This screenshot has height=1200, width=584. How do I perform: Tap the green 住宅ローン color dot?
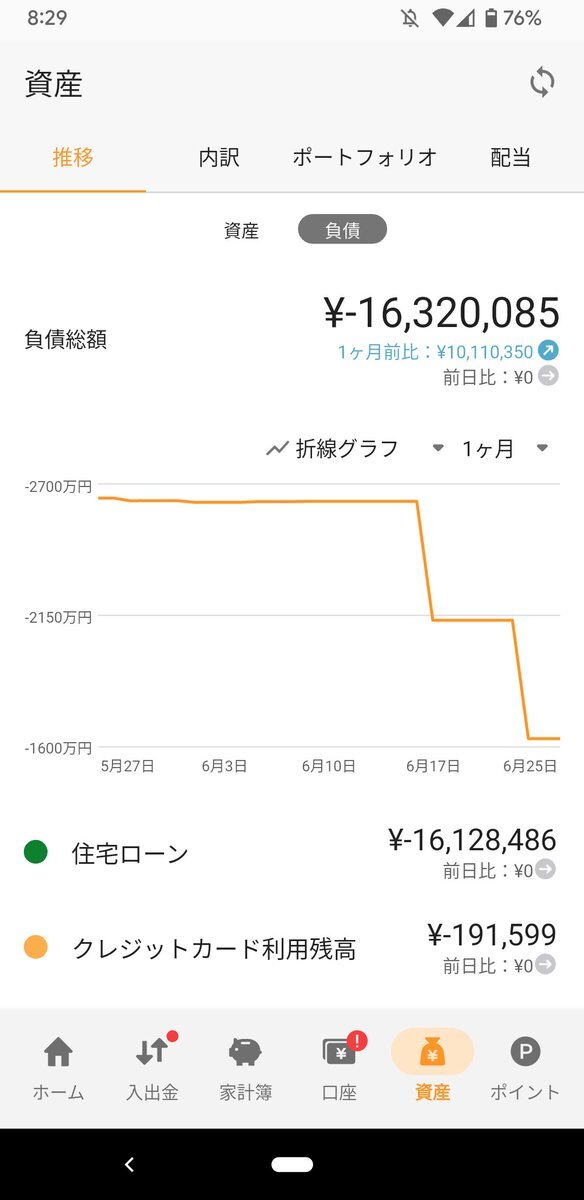(x=36, y=853)
